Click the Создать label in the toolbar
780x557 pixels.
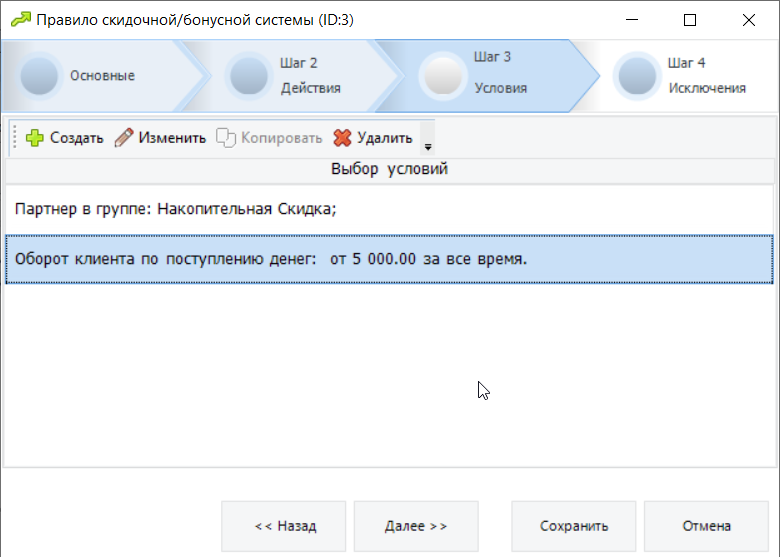[x=77, y=138]
